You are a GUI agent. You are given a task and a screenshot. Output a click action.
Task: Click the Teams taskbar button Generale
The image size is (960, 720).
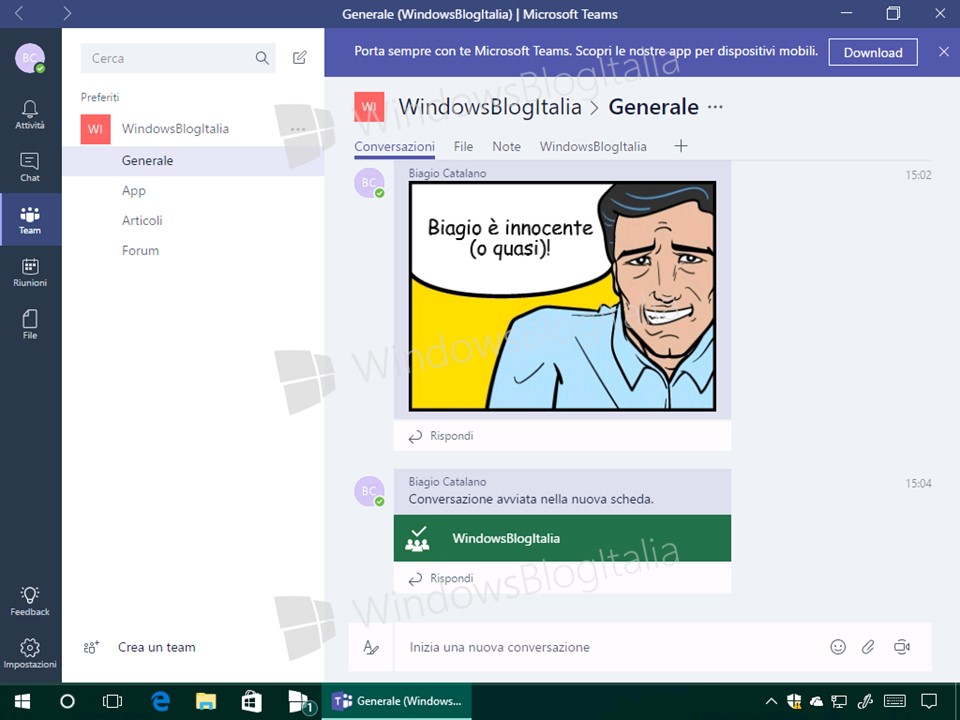pyautogui.click(x=397, y=702)
